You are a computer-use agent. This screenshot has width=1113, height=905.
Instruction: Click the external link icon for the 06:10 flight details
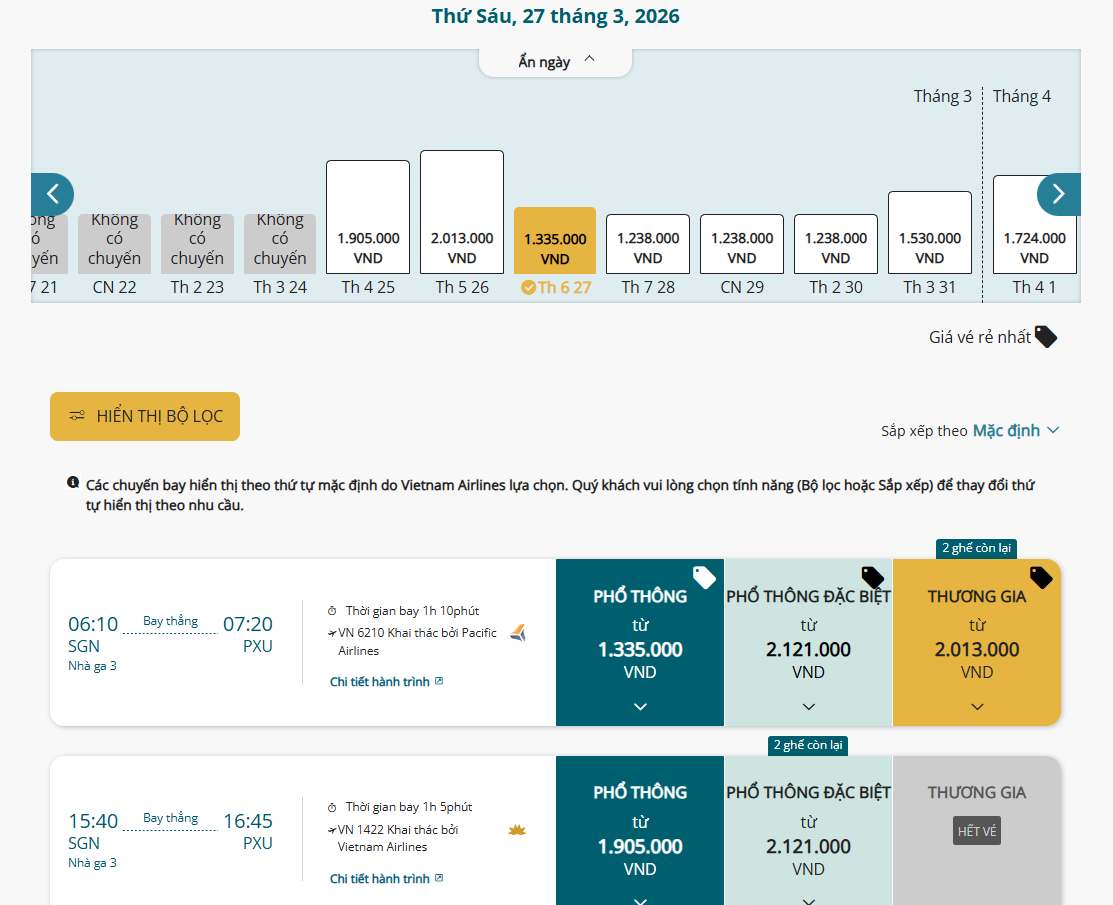click(x=439, y=681)
